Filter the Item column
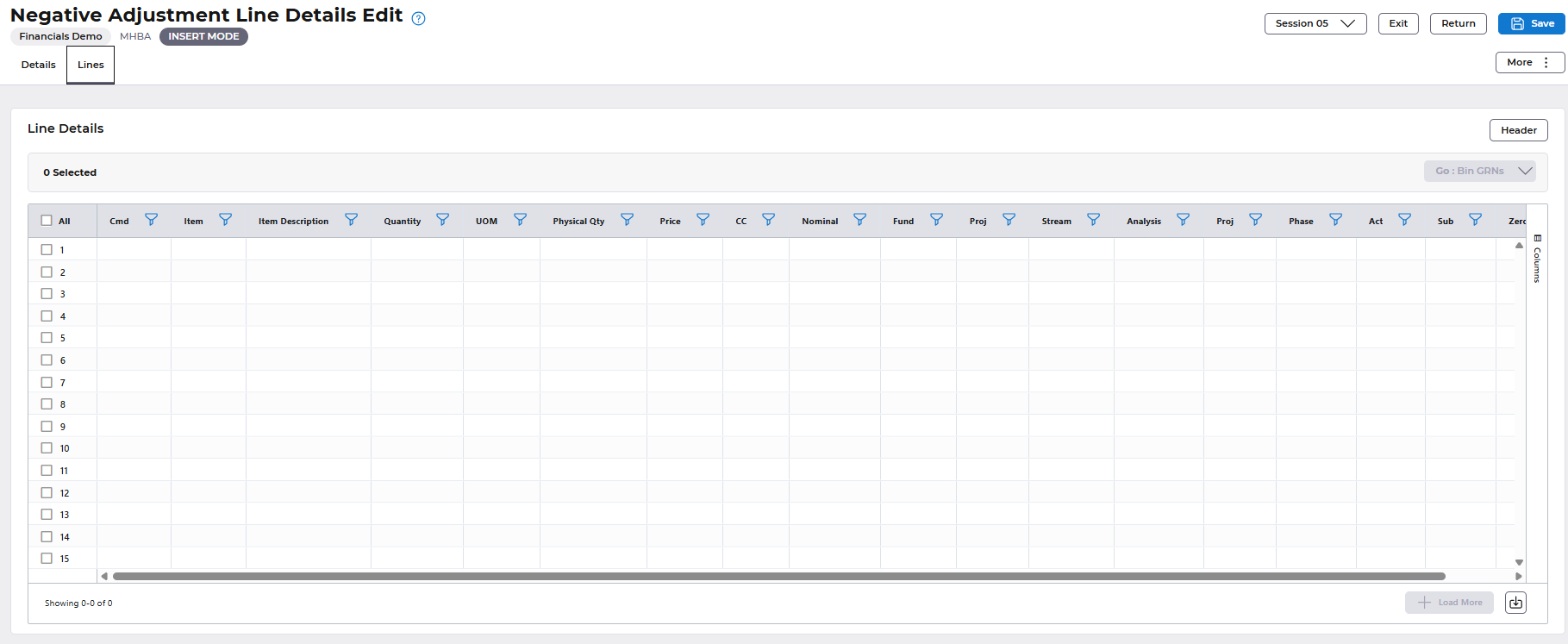Screen dimensions: 1568x644 coord(225,220)
